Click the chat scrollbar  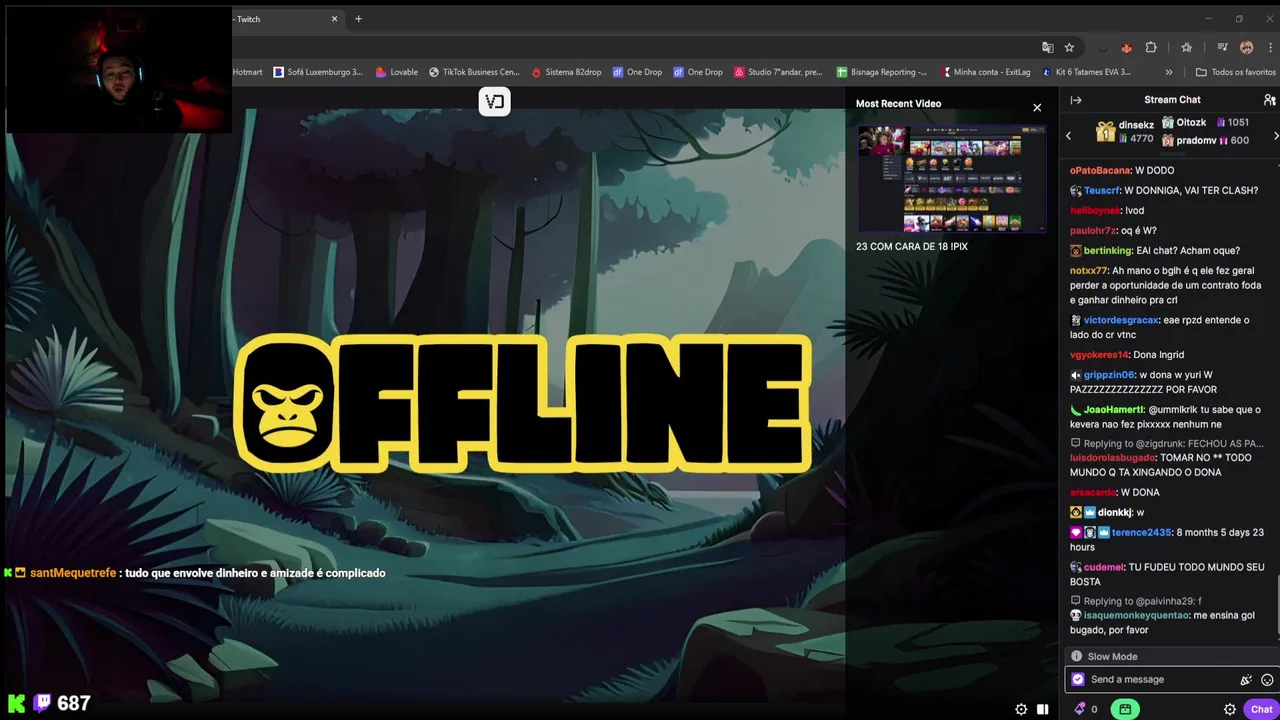[x=1277, y=603]
